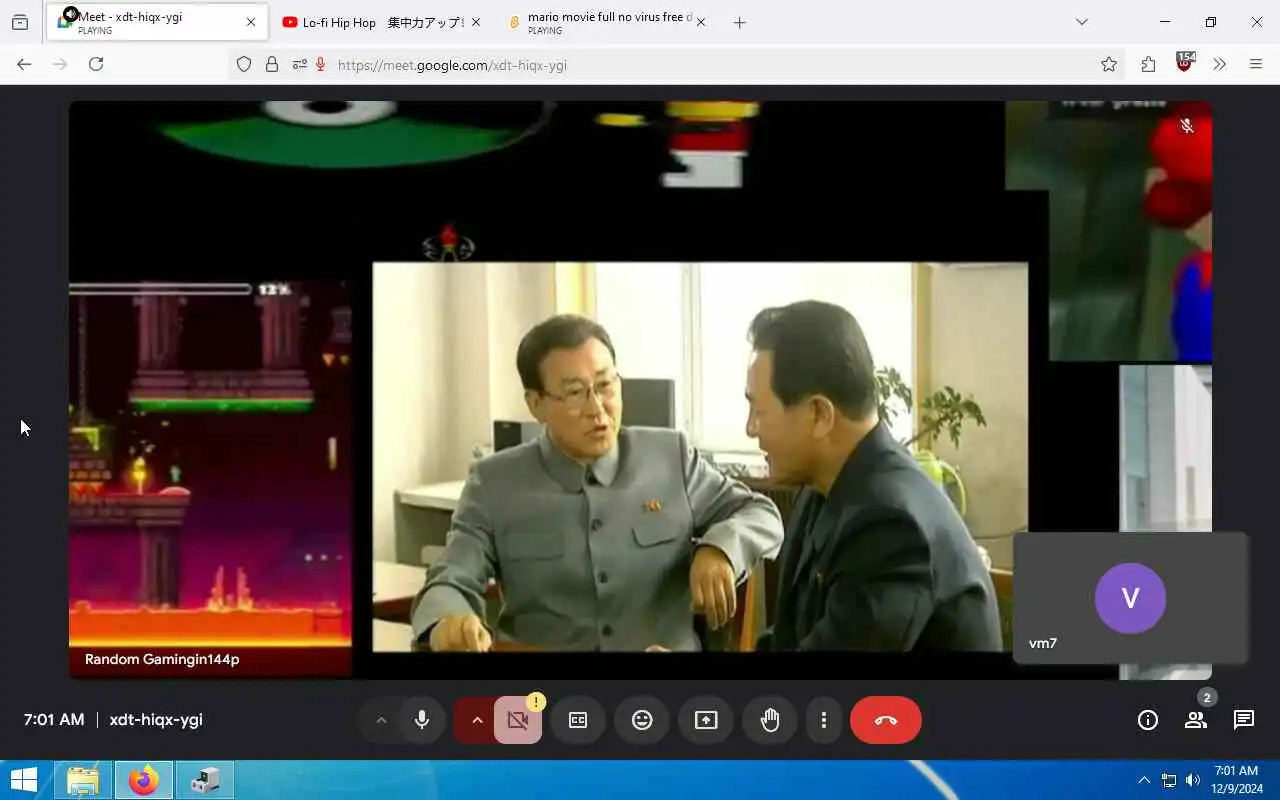Click the uBlock extension icon
The width and height of the screenshot is (1280, 800).
click(1185, 62)
